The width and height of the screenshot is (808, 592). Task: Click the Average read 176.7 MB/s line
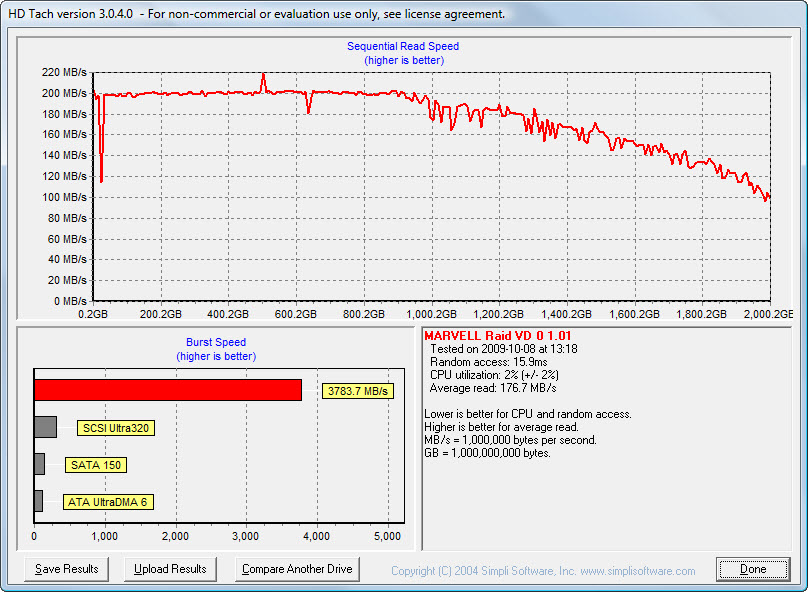493,388
